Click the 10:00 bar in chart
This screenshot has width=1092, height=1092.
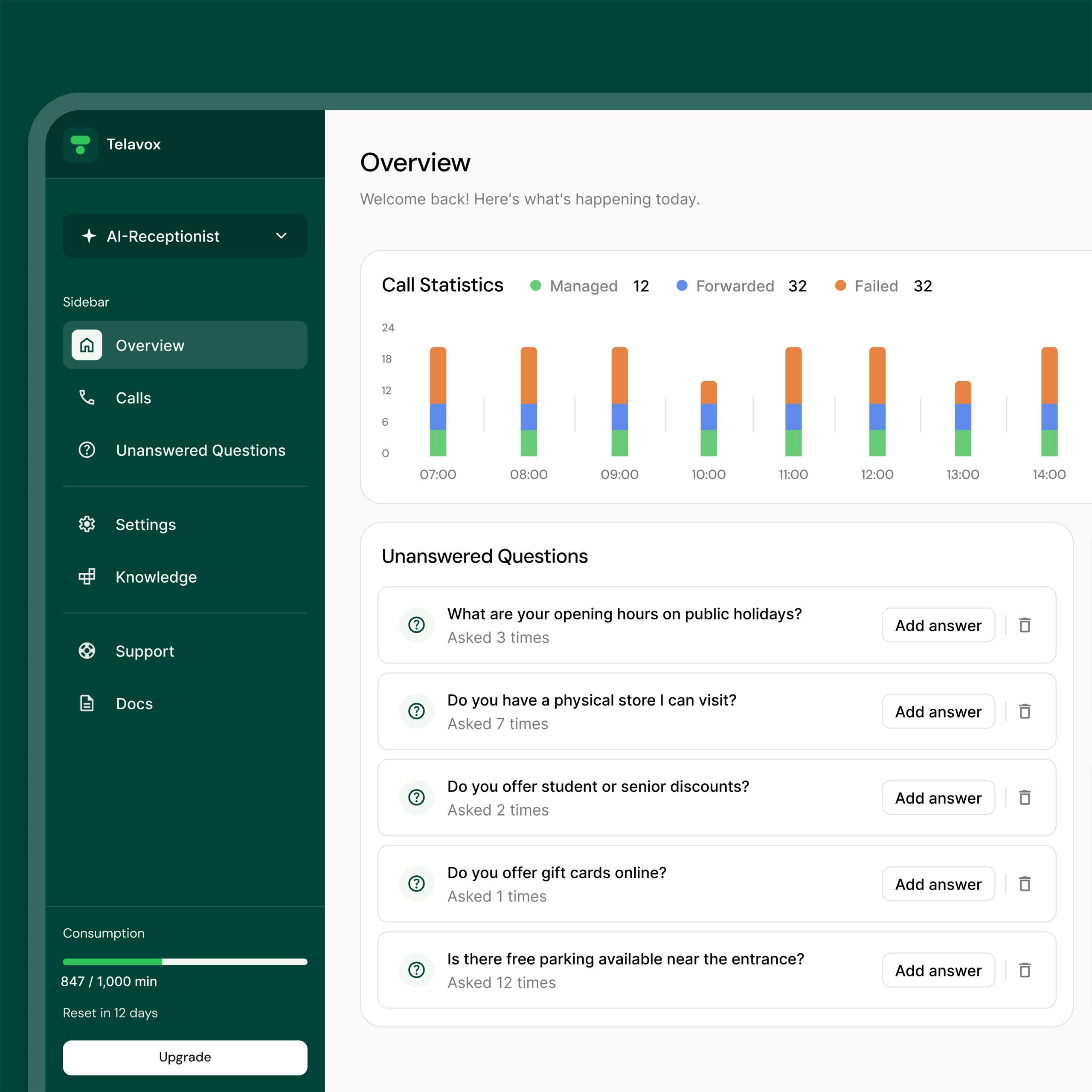pyautogui.click(x=708, y=418)
